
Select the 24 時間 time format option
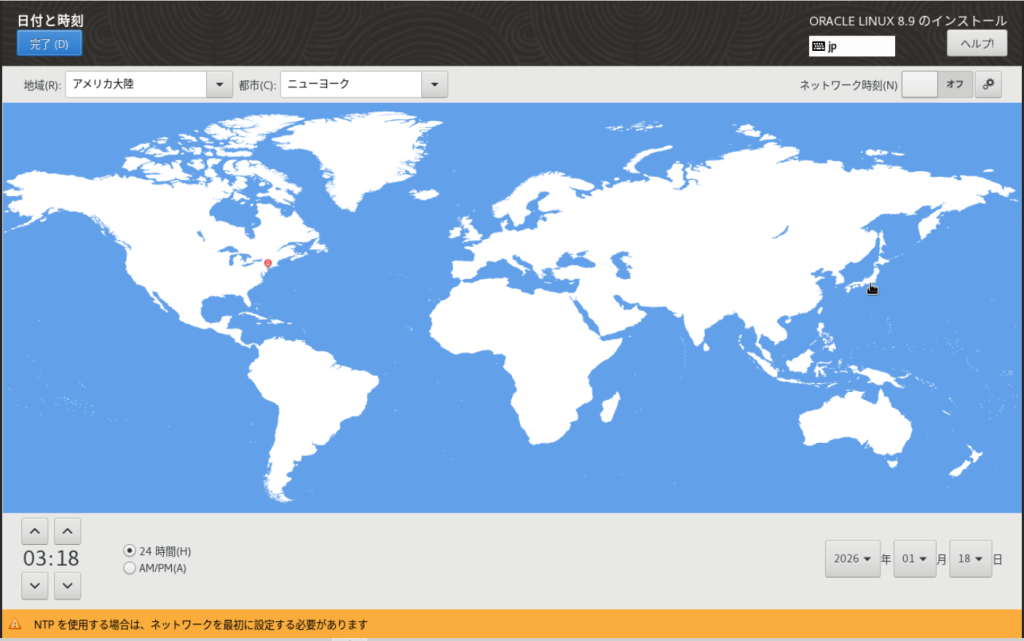[129, 550]
